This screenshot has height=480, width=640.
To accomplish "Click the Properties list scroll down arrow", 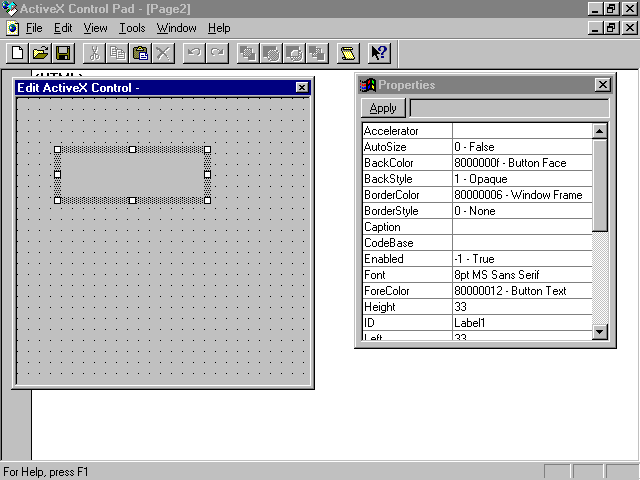I will pos(600,332).
